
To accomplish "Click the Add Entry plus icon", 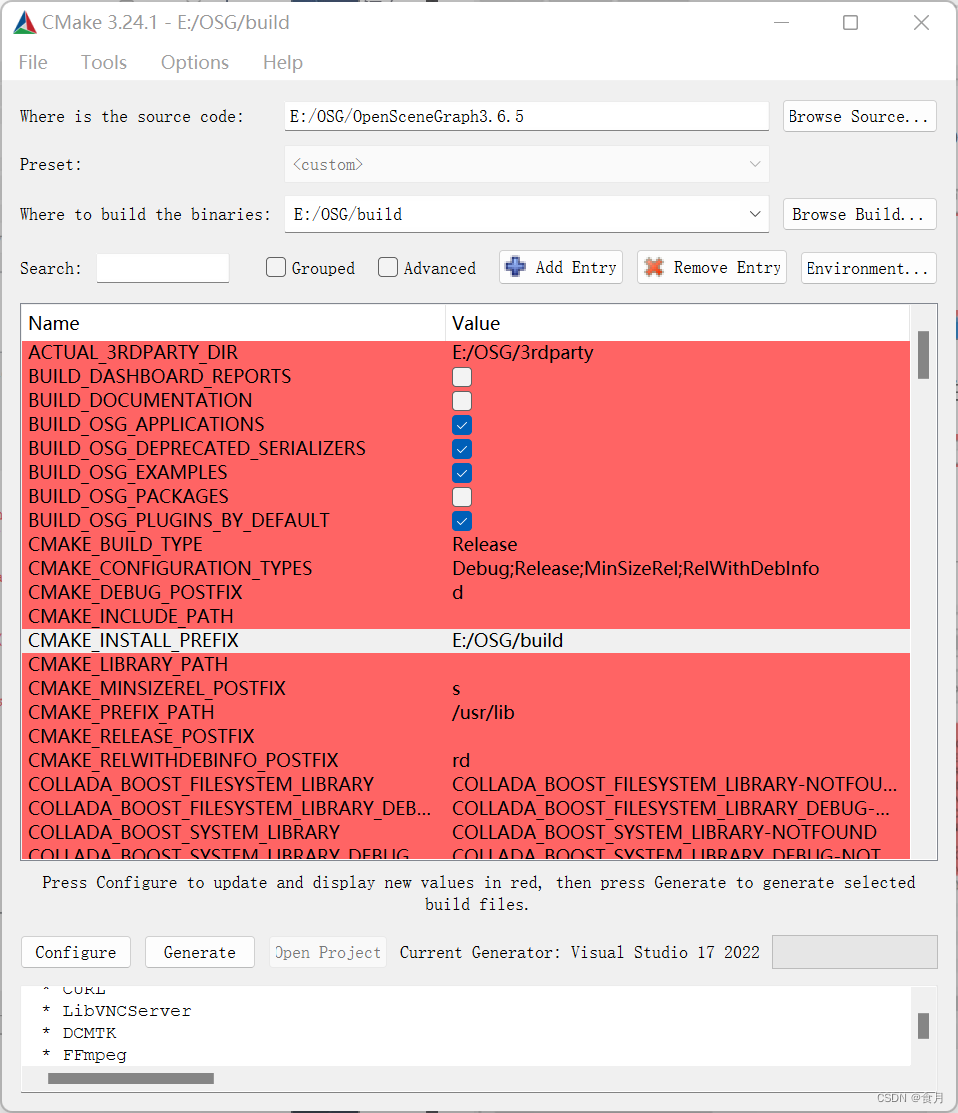I will [x=515, y=267].
